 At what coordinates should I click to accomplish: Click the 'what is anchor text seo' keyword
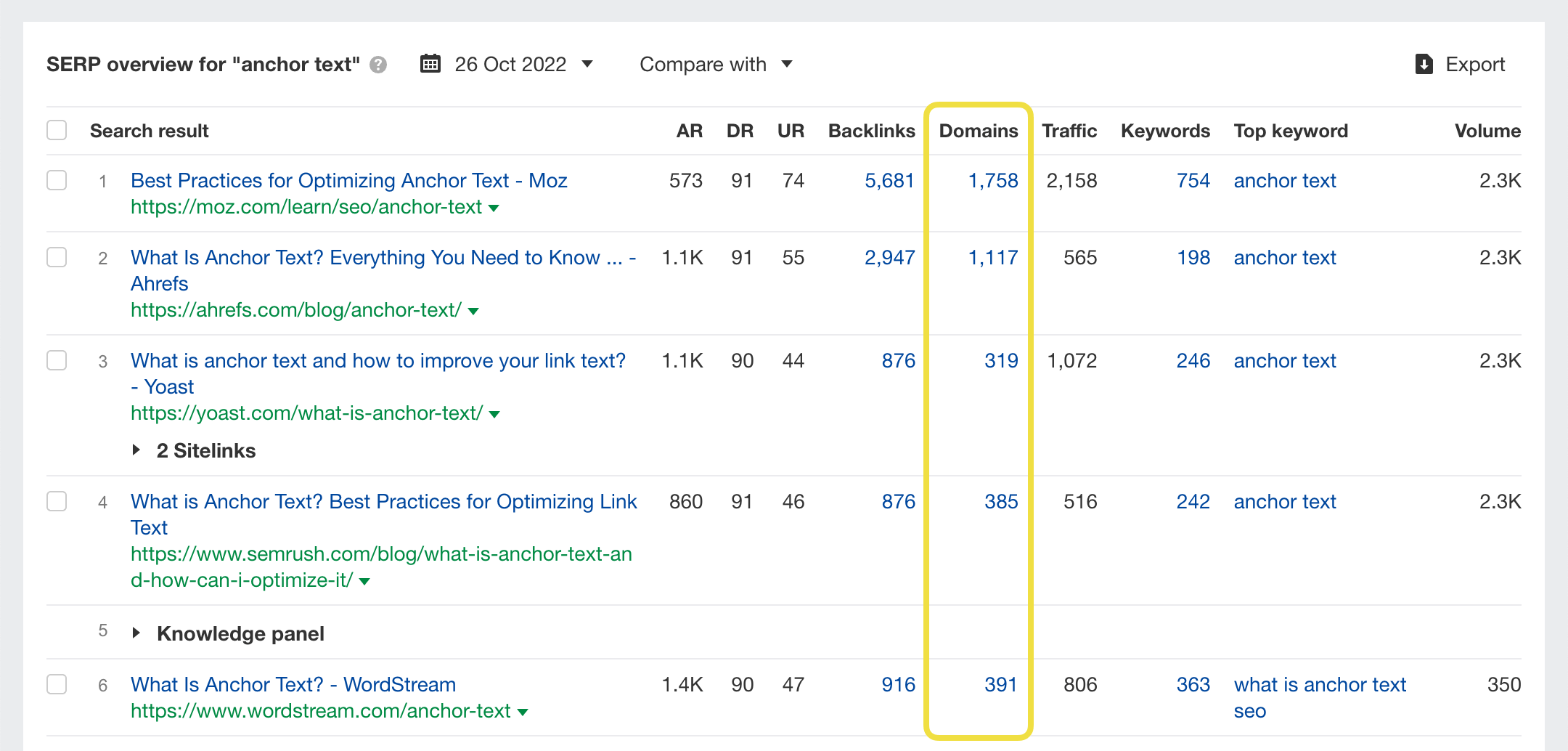click(x=1320, y=698)
